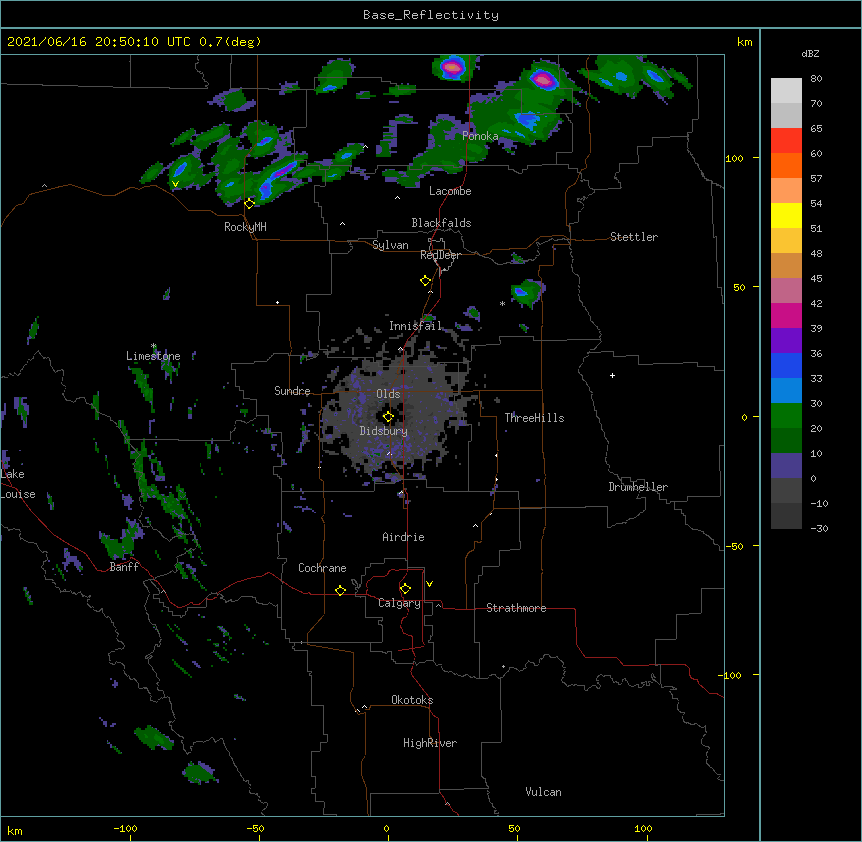Click the Calgary city label

400,603
